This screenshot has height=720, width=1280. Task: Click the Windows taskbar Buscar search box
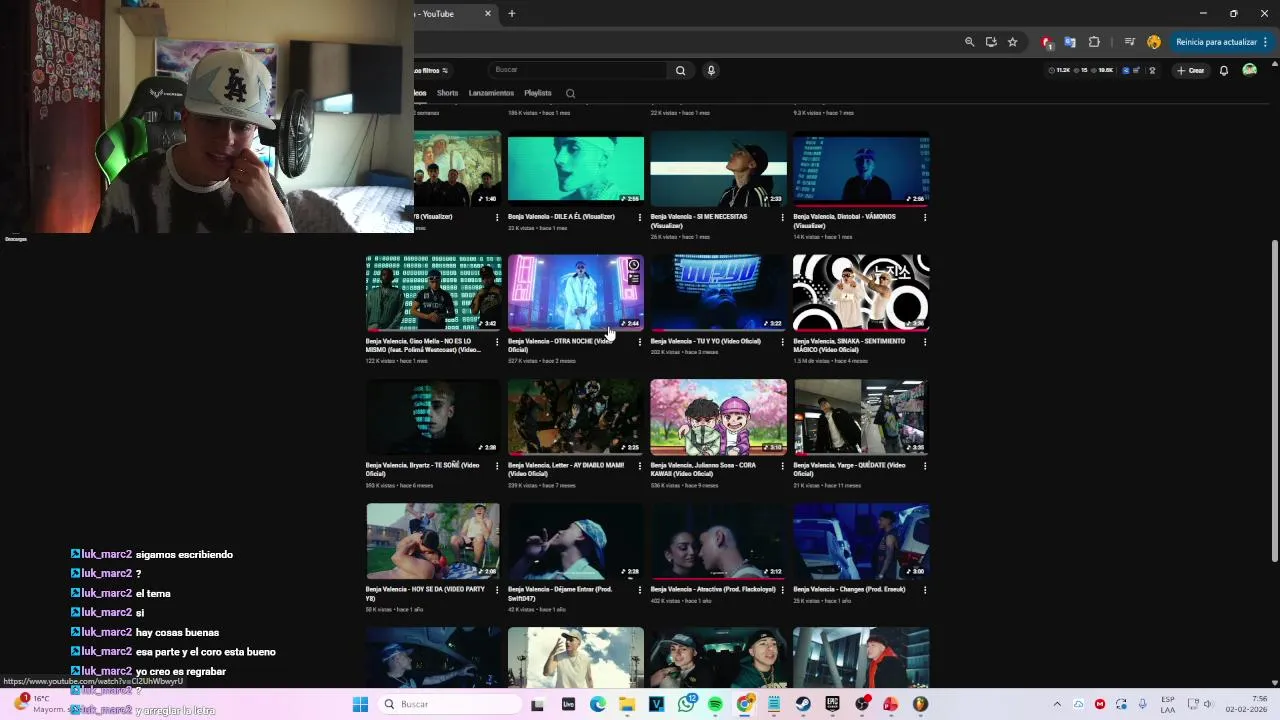[450, 704]
